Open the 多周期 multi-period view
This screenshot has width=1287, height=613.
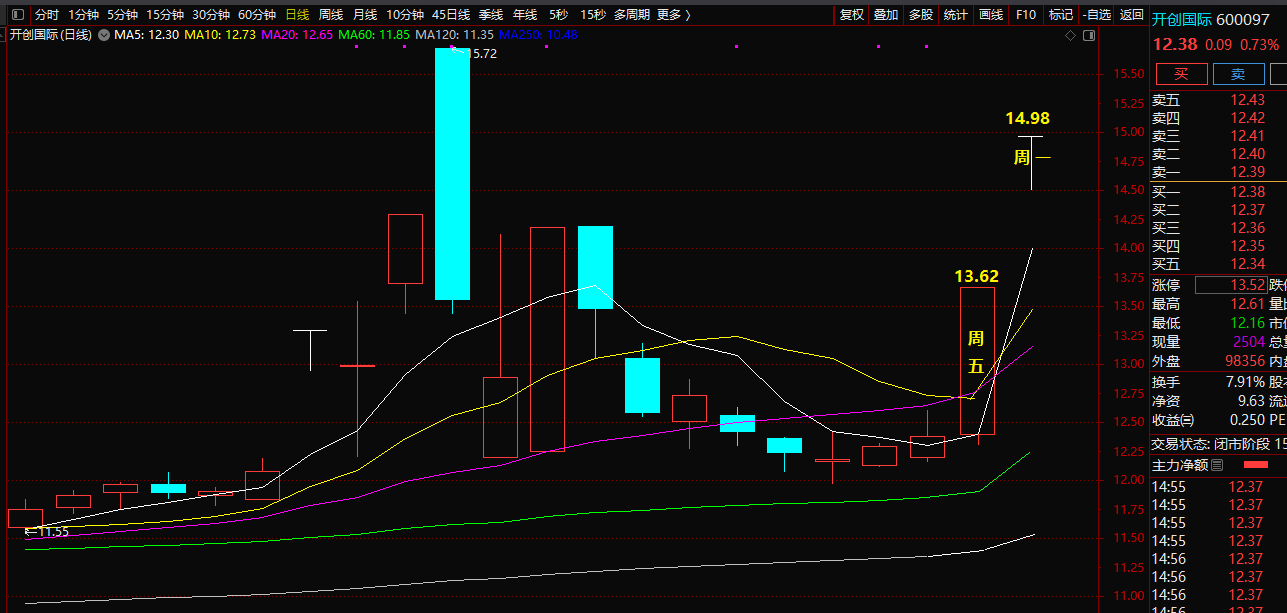[632, 15]
